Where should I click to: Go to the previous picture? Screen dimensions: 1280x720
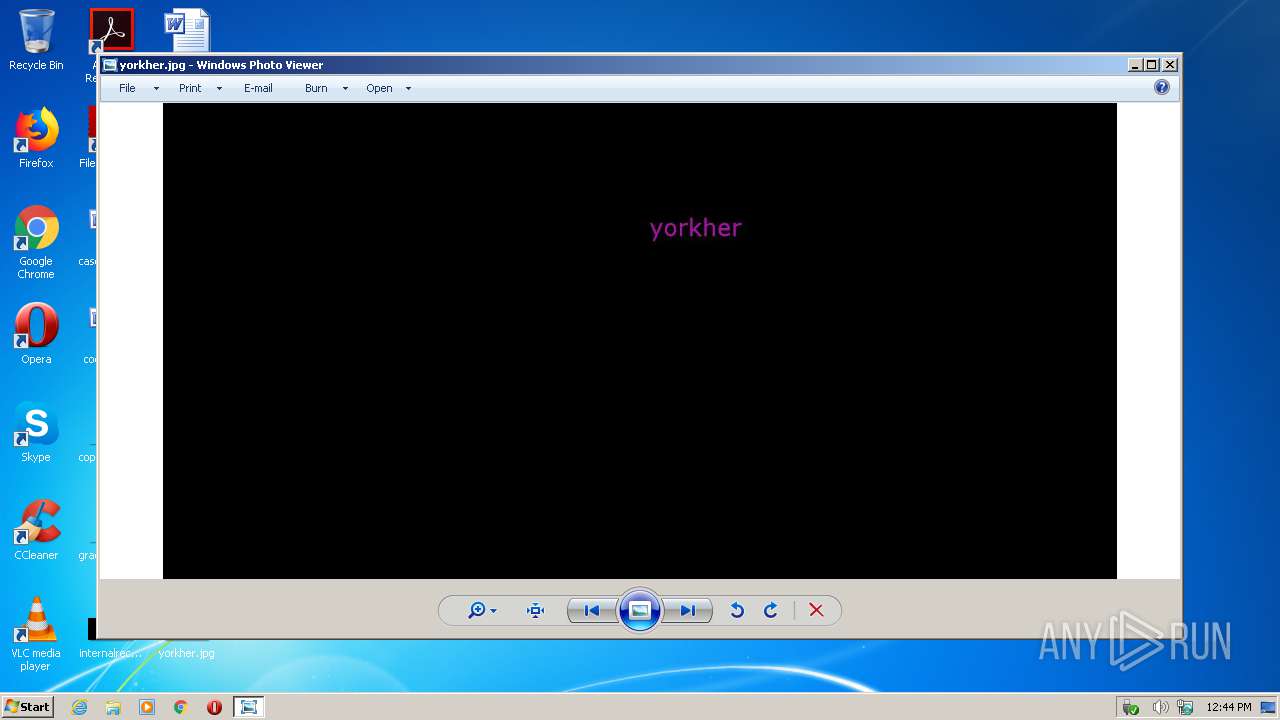pos(592,611)
